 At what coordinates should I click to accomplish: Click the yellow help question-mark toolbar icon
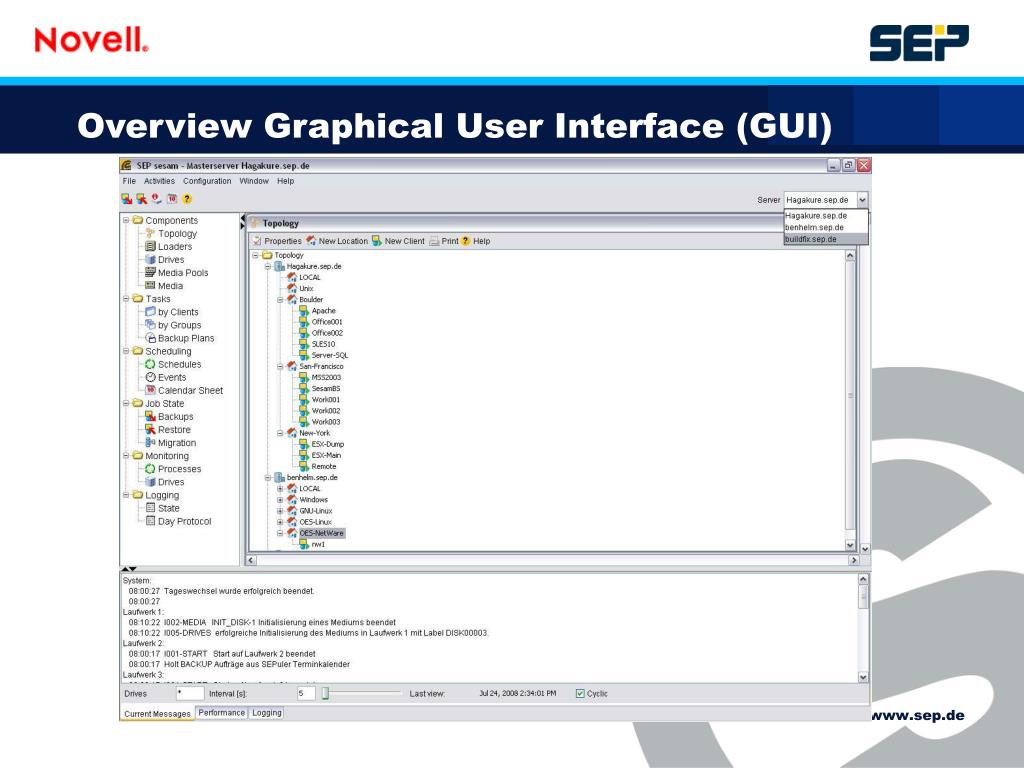point(187,199)
